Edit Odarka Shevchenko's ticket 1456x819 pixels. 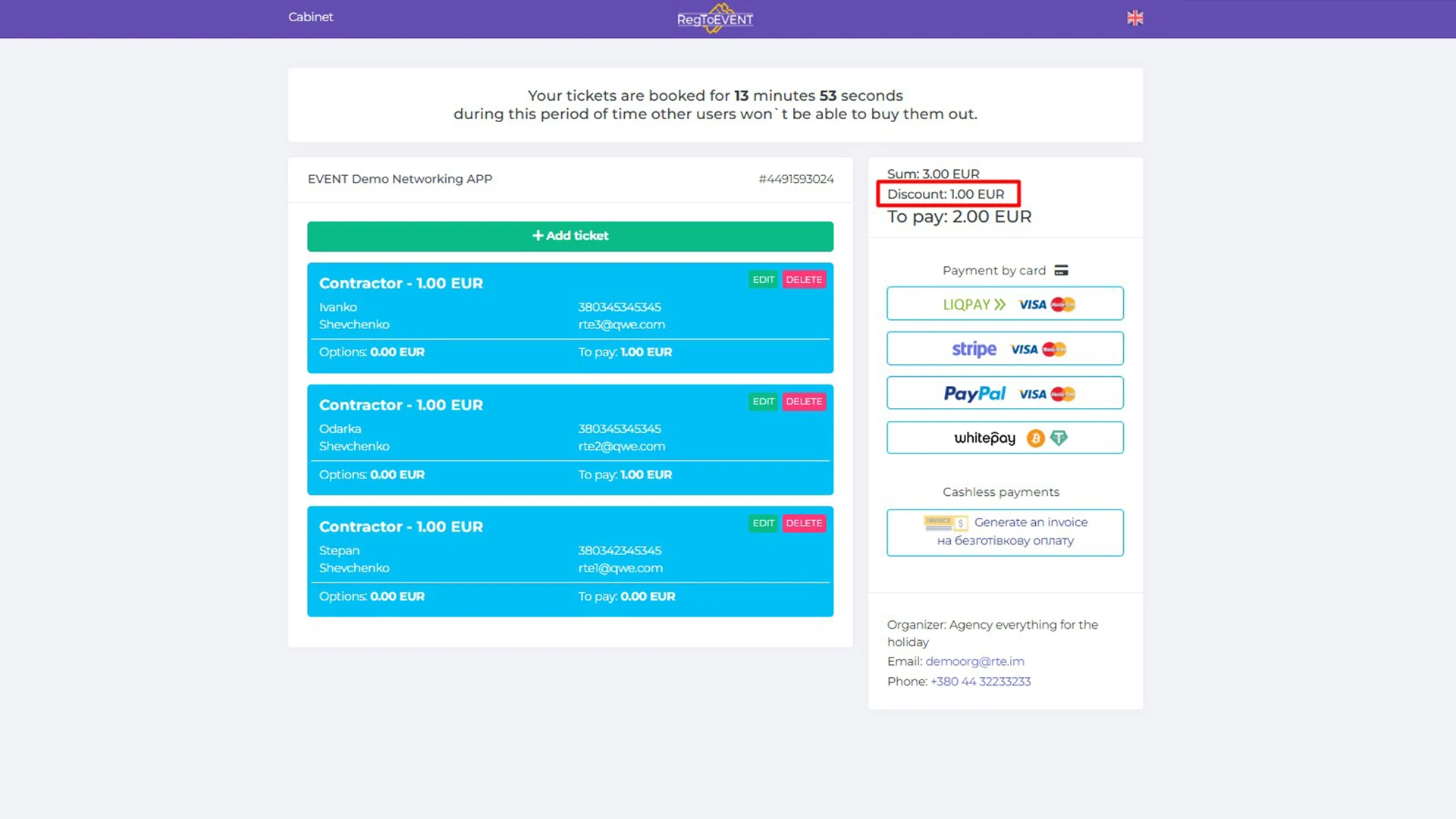(x=763, y=402)
